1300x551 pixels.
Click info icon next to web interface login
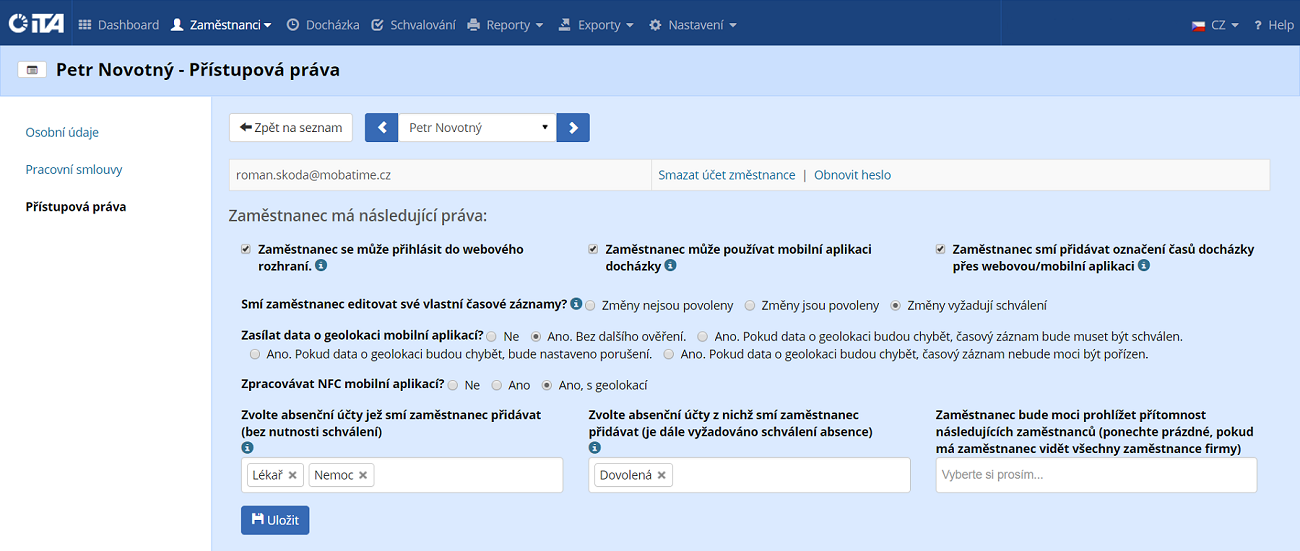coord(321,266)
